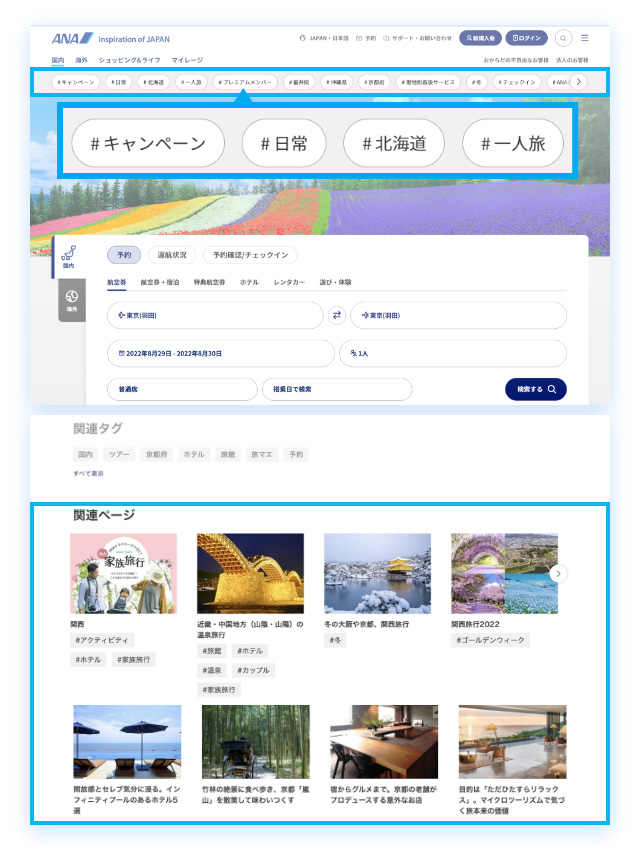Open the 1人 passenger count selector

(452, 353)
